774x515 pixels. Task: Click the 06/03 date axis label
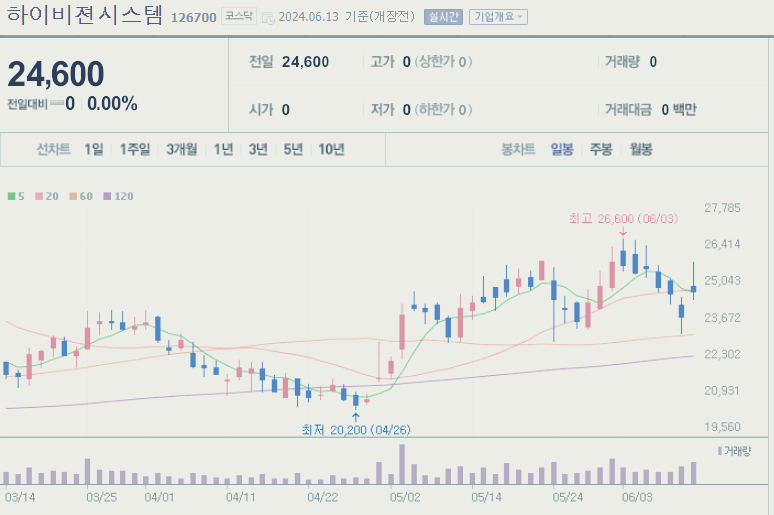point(637,497)
